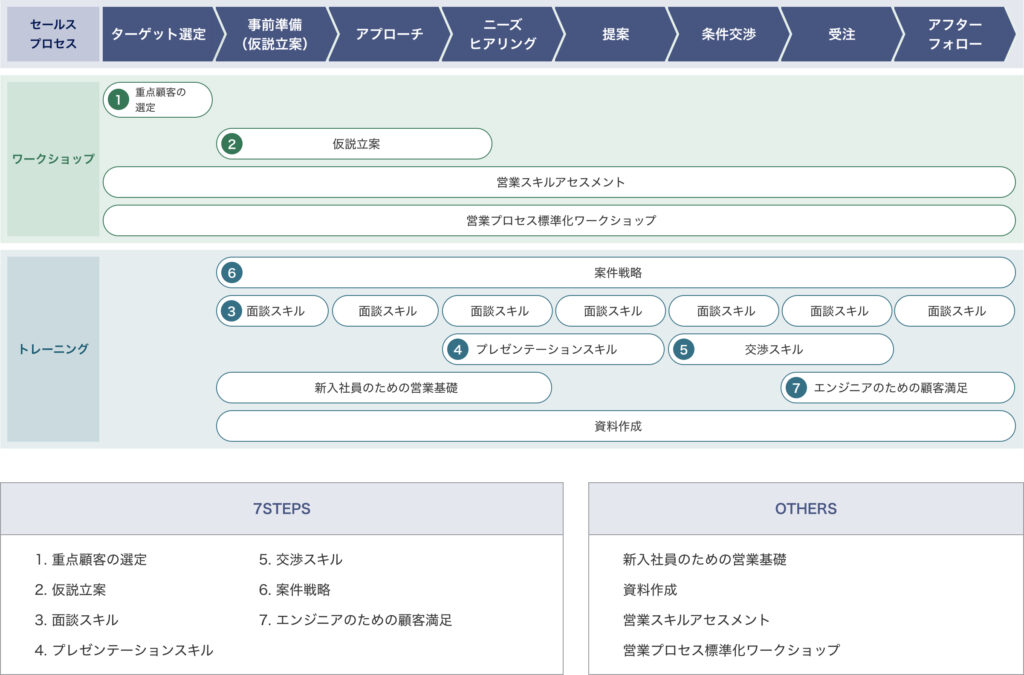
Task: Open the 営業プロセス標準化ワークショップ bar
Action: (x=559, y=221)
